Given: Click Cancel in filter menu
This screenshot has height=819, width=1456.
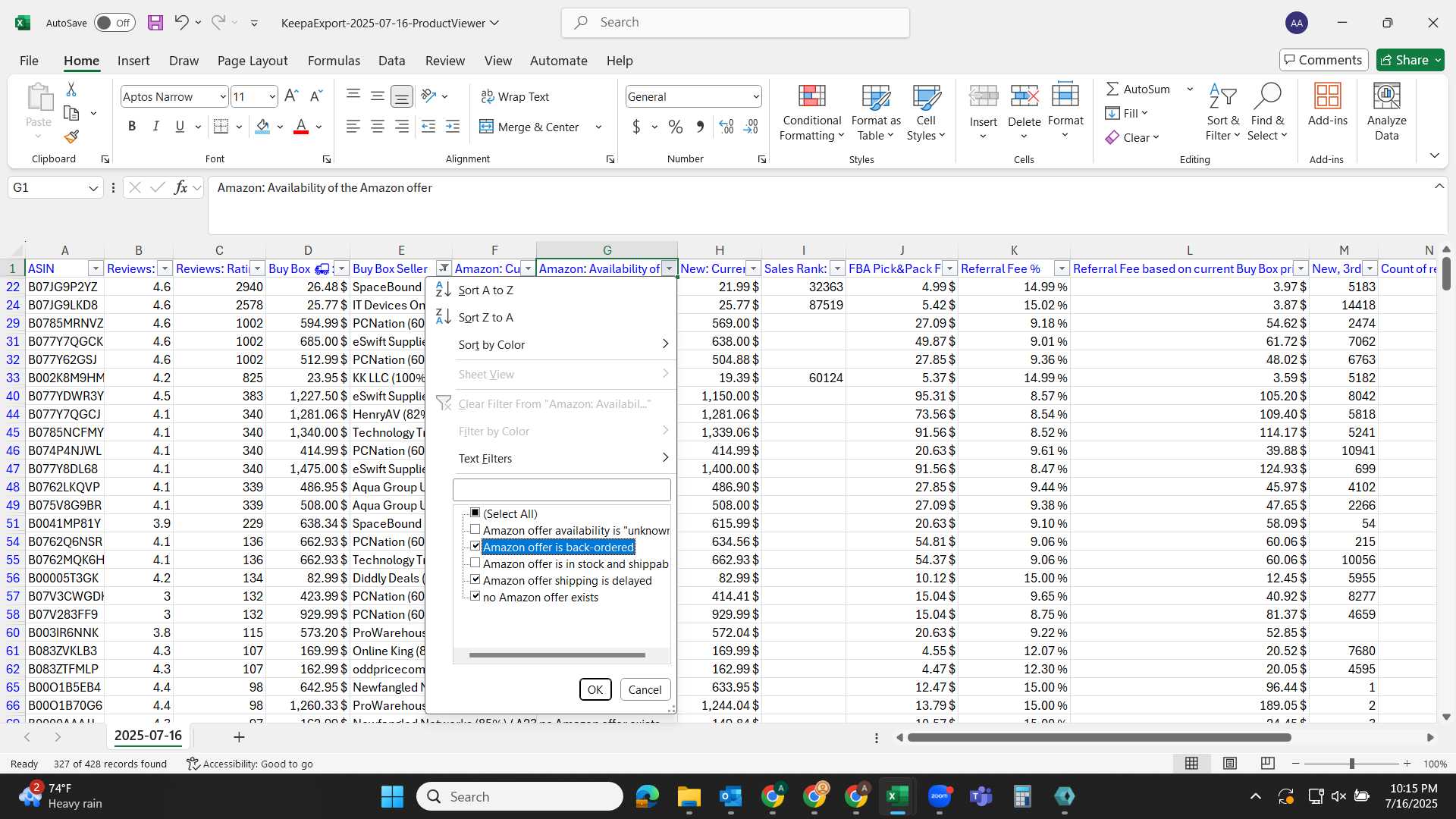Looking at the screenshot, I should click(645, 689).
